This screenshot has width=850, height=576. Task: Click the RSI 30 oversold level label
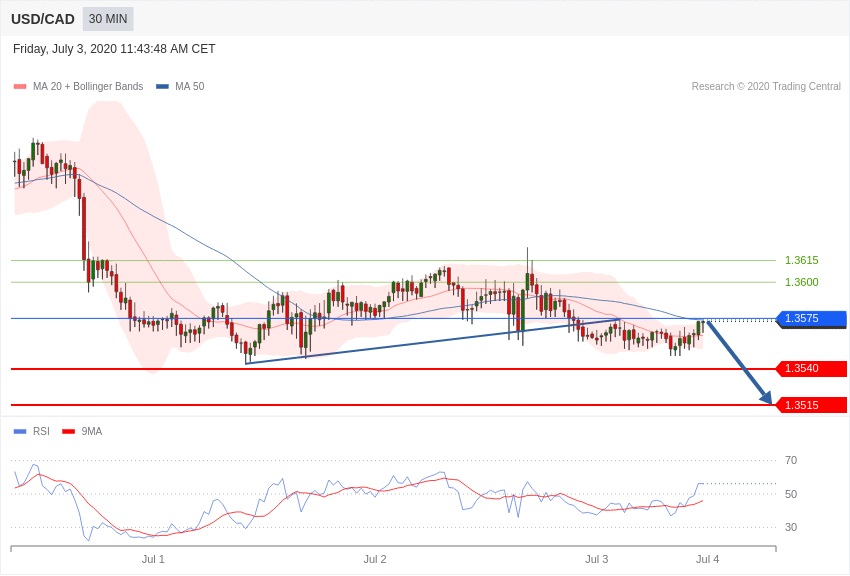pos(791,527)
